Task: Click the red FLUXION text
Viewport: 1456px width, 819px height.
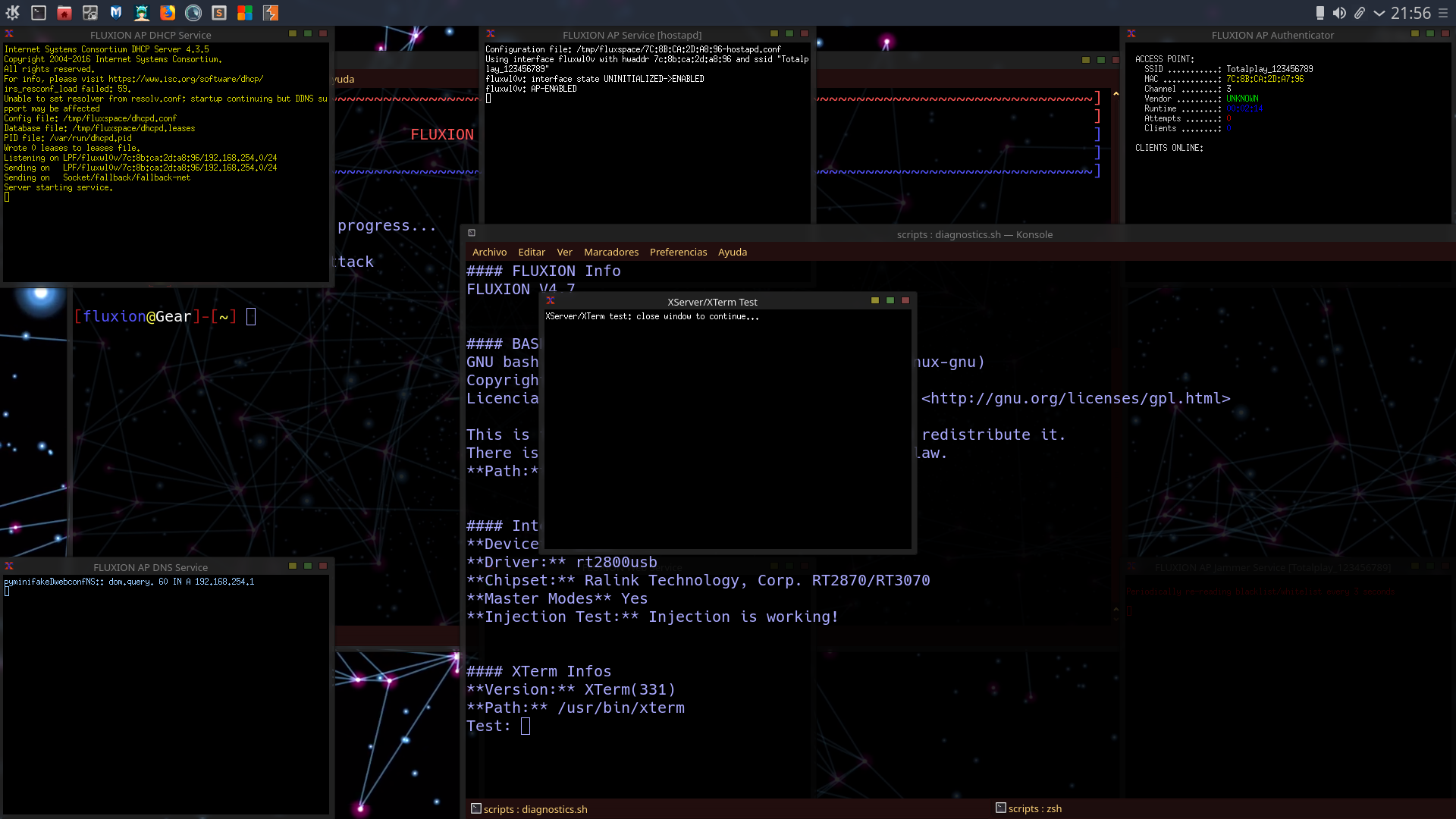Action: coord(442,134)
